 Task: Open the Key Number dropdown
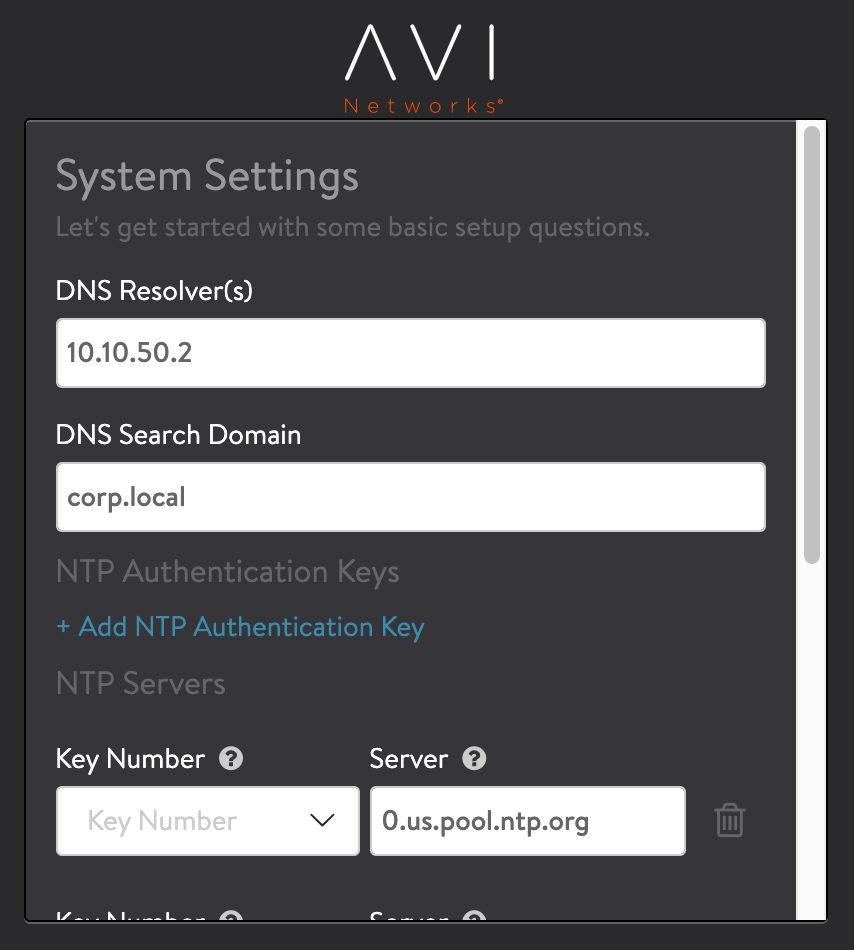(x=207, y=821)
